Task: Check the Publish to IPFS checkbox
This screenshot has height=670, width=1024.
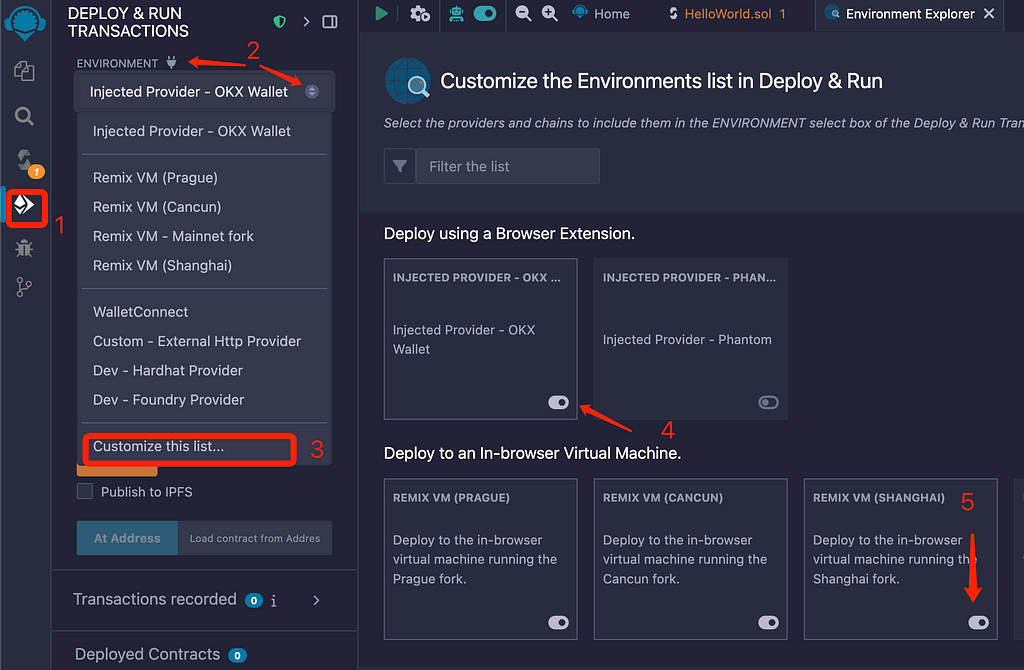Action: pos(85,491)
